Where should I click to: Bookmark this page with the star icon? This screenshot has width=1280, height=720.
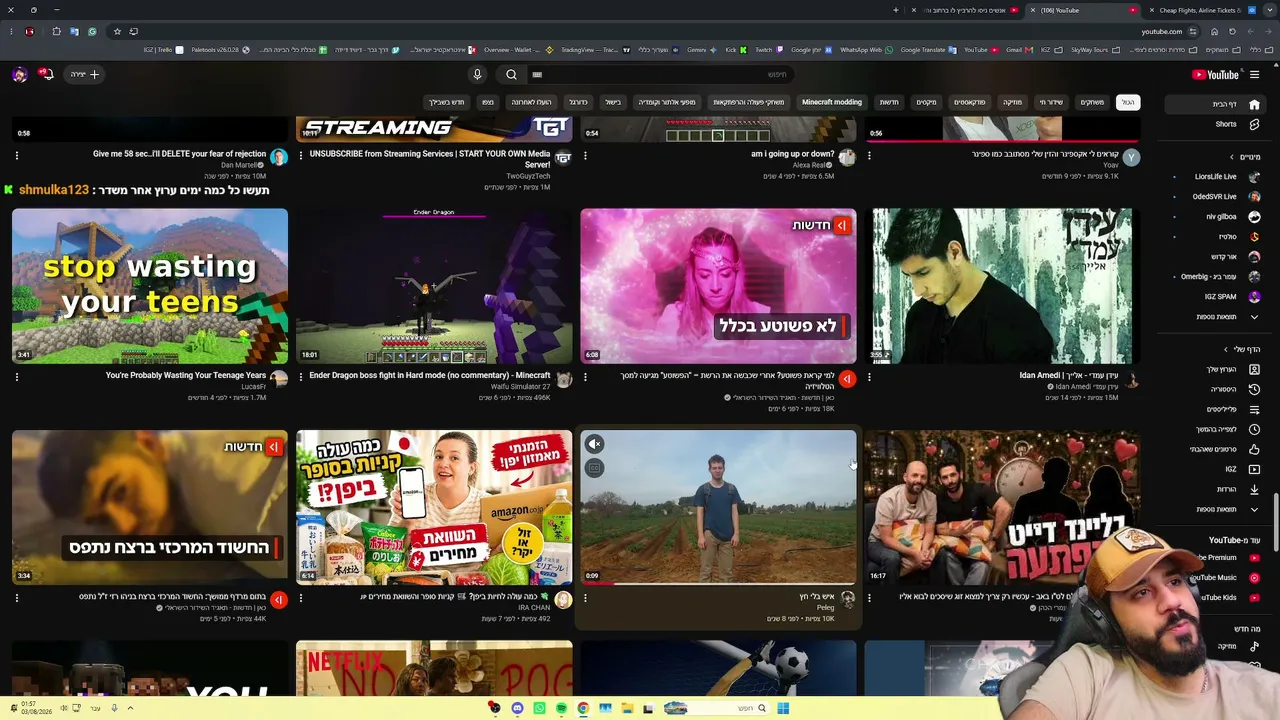[x=117, y=31]
